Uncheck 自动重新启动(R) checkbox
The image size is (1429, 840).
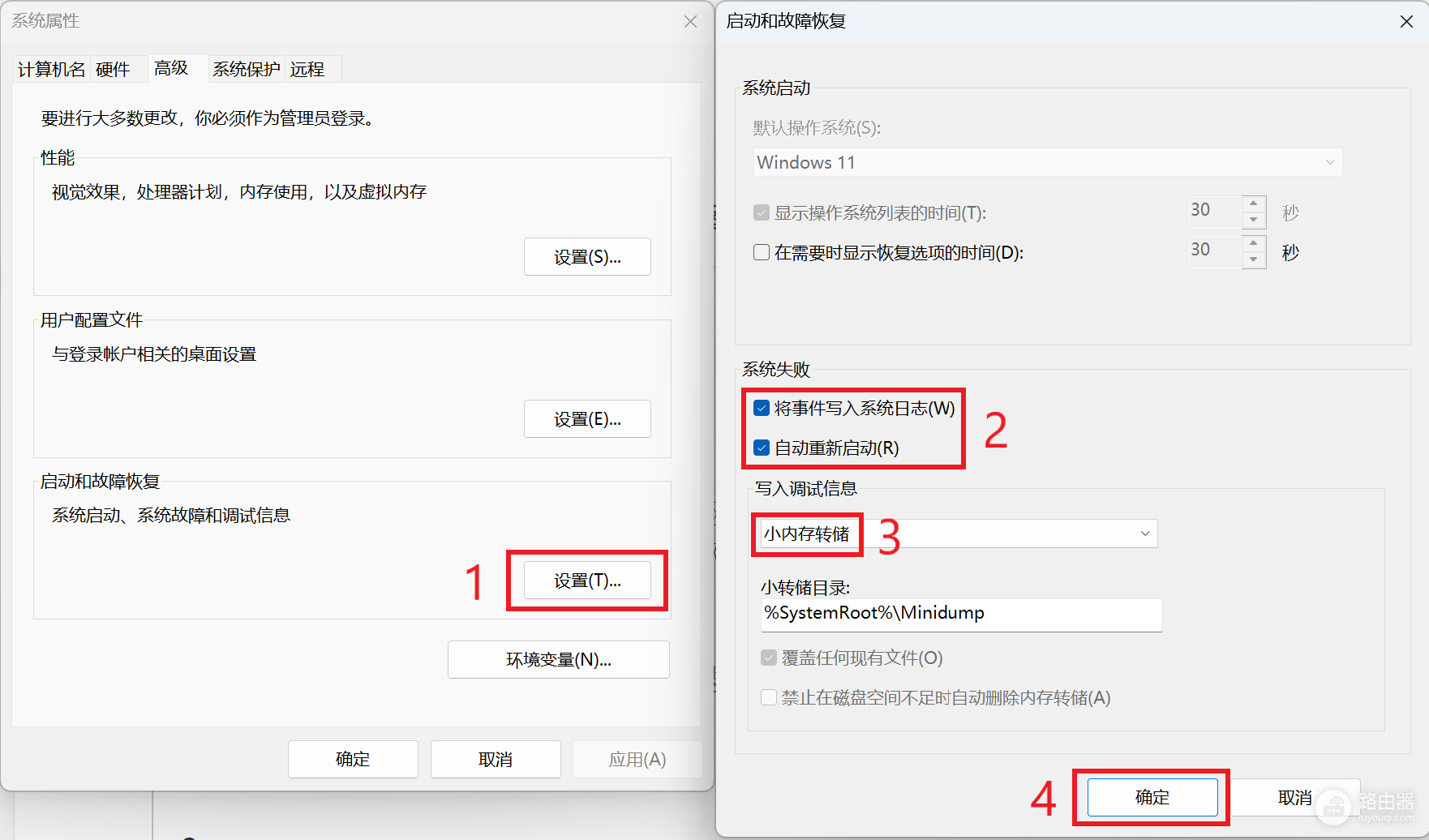pos(761,448)
